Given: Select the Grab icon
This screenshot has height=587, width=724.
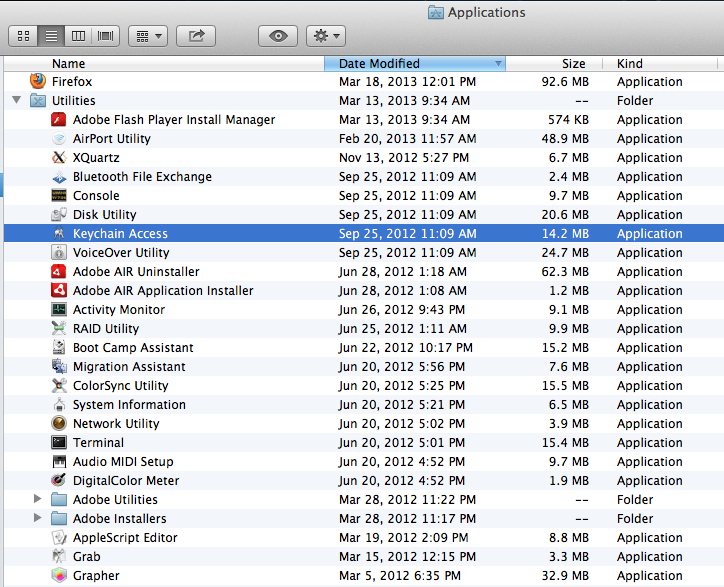Looking at the screenshot, I should coord(59,556).
